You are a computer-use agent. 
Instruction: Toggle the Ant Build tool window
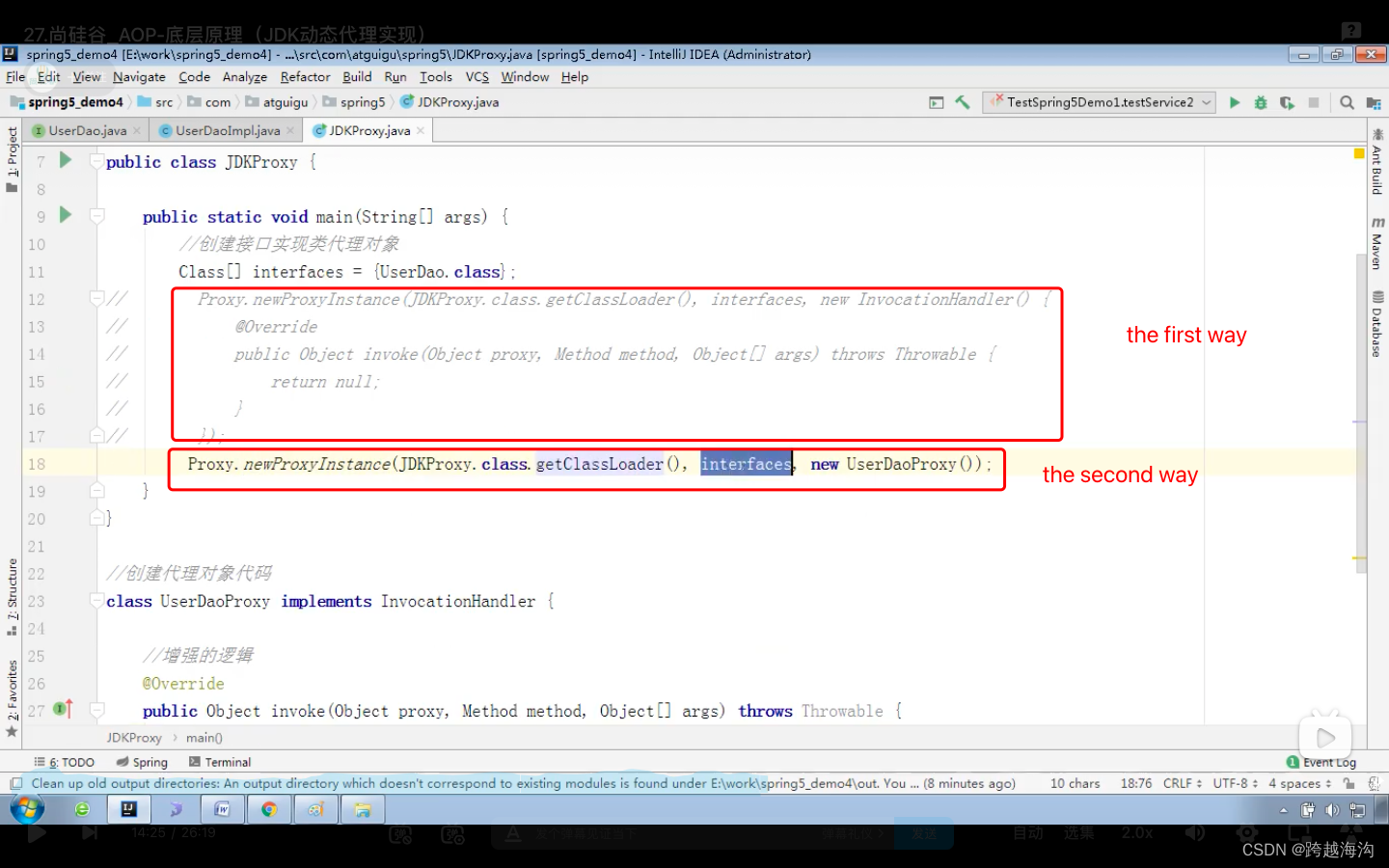[x=1377, y=164]
